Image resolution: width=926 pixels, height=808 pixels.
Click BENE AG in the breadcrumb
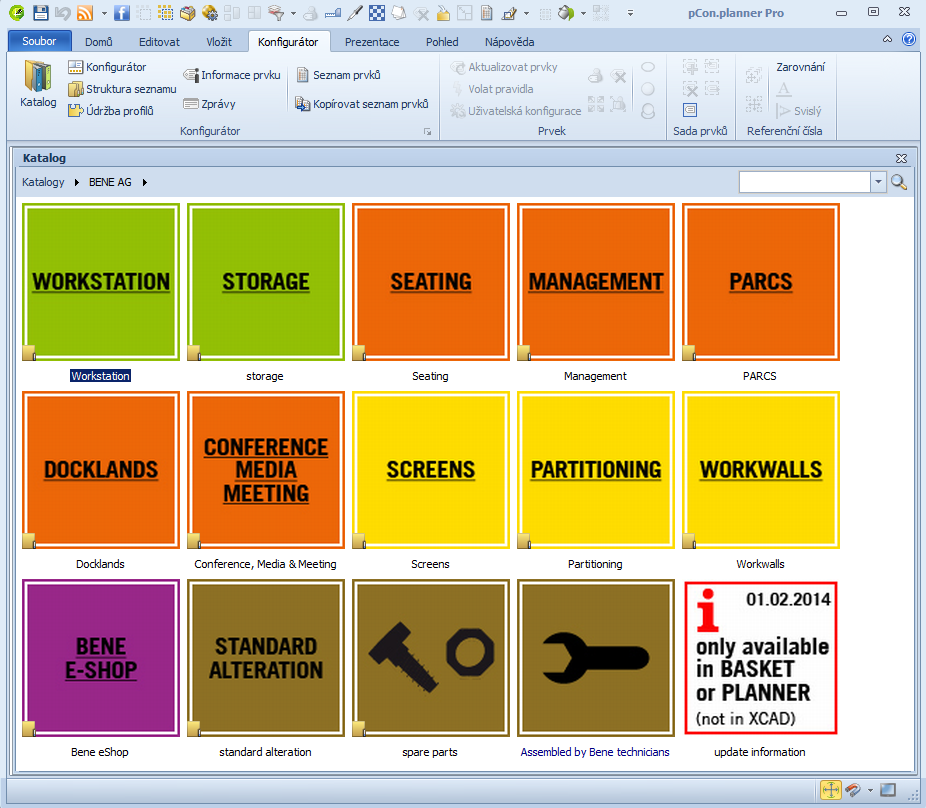(110, 183)
